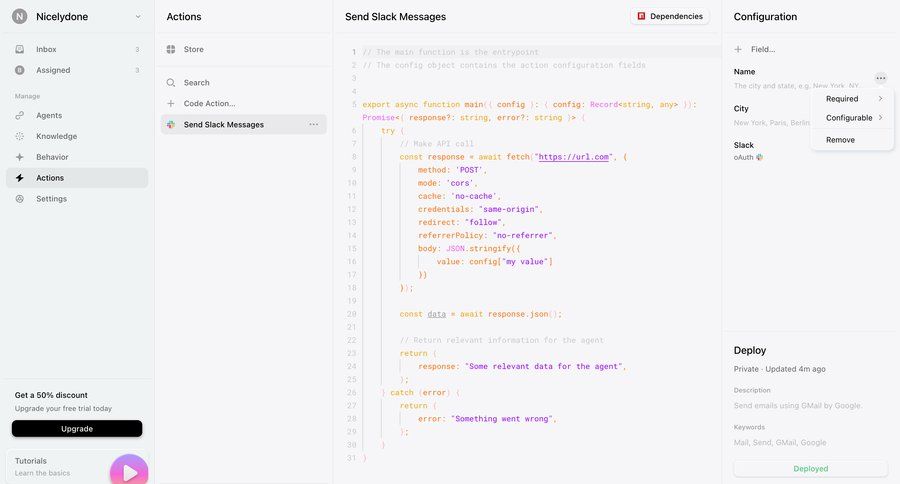The height and width of the screenshot is (484, 900).
Task: Expand the Configurable submenu
Action: [852, 118]
